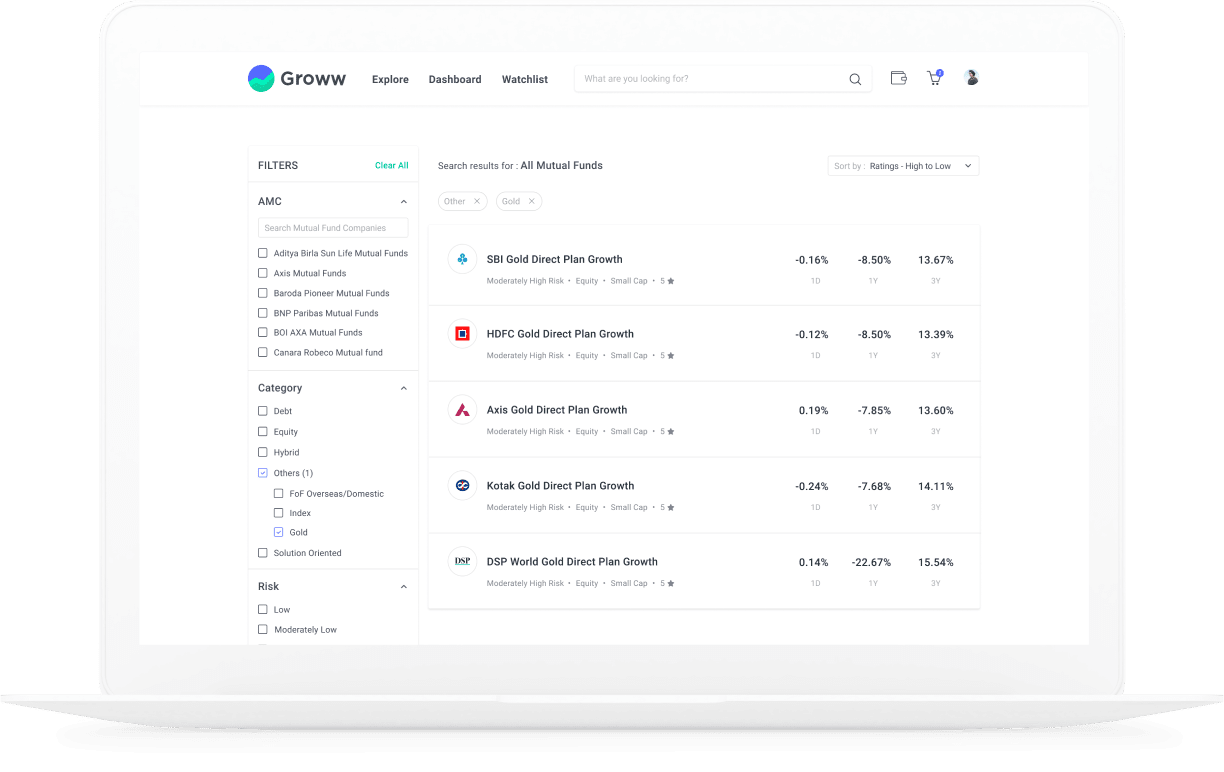Click the HDFC fund logo icon
The image size is (1224, 772).
[x=462, y=334]
